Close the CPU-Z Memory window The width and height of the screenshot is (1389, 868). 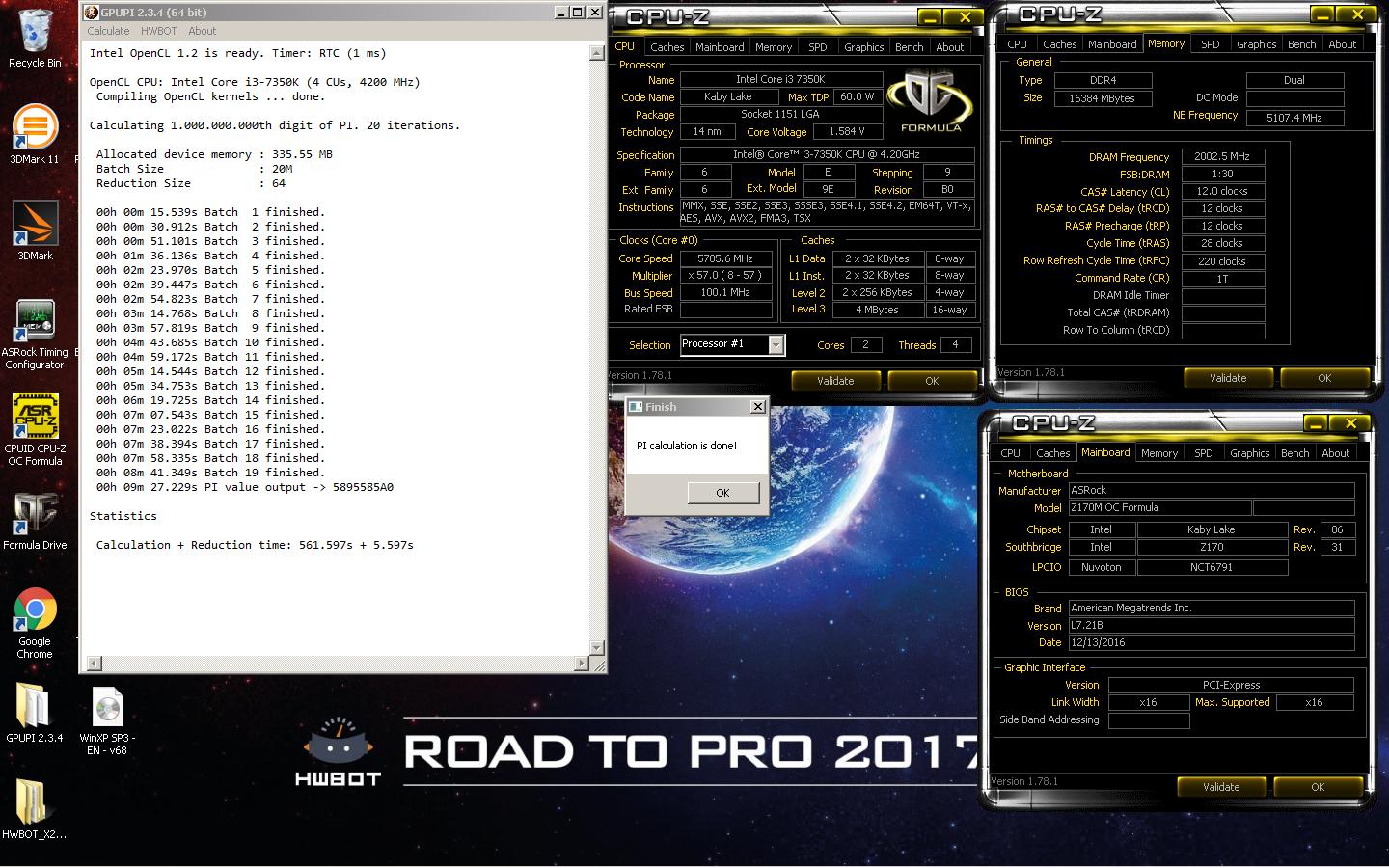[x=1357, y=14]
